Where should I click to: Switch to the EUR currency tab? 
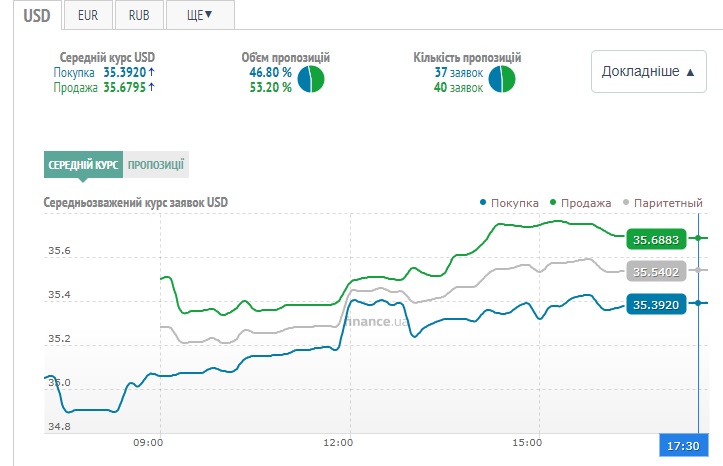coord(88,16)
